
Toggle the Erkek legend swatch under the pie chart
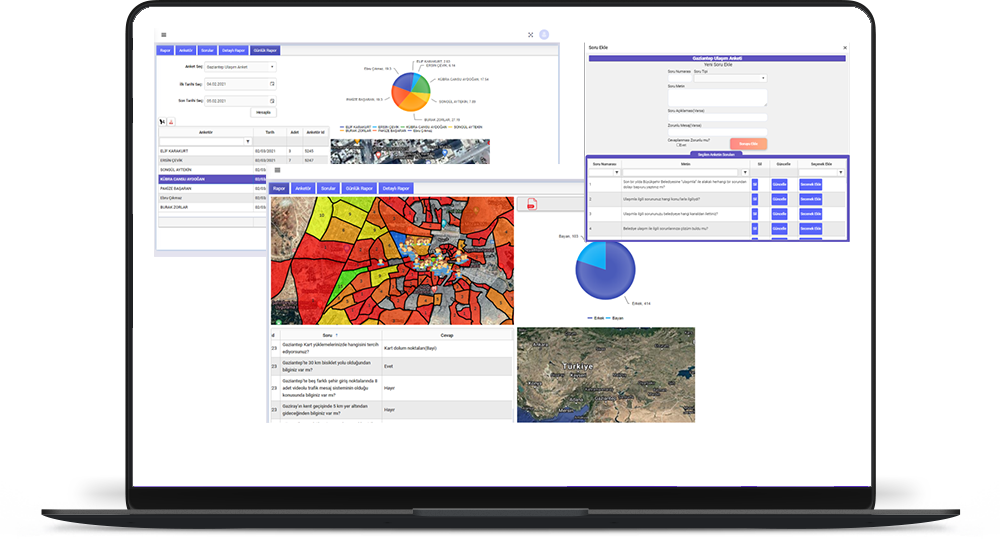point(590,318)
